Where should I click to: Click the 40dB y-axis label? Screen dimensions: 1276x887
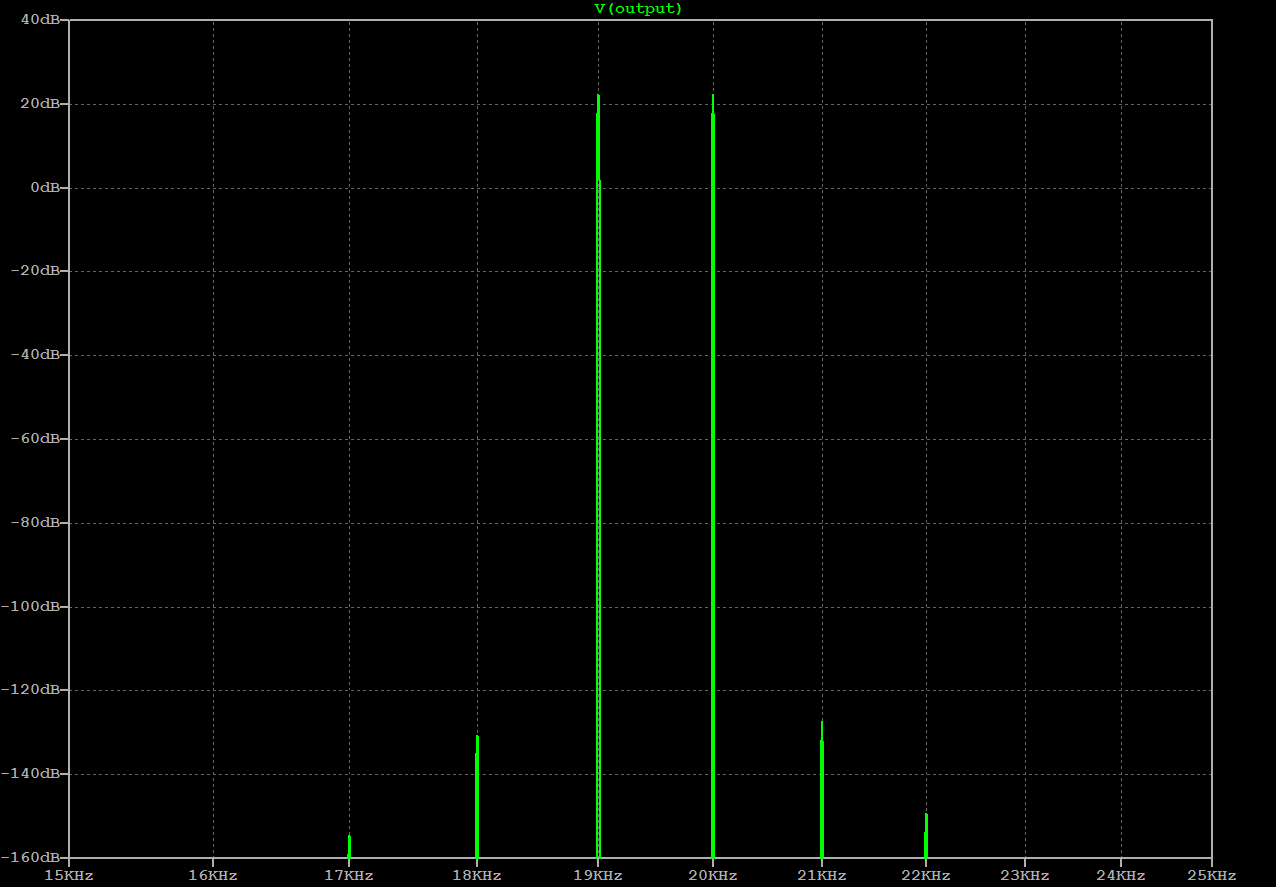[x=39, y=20]
